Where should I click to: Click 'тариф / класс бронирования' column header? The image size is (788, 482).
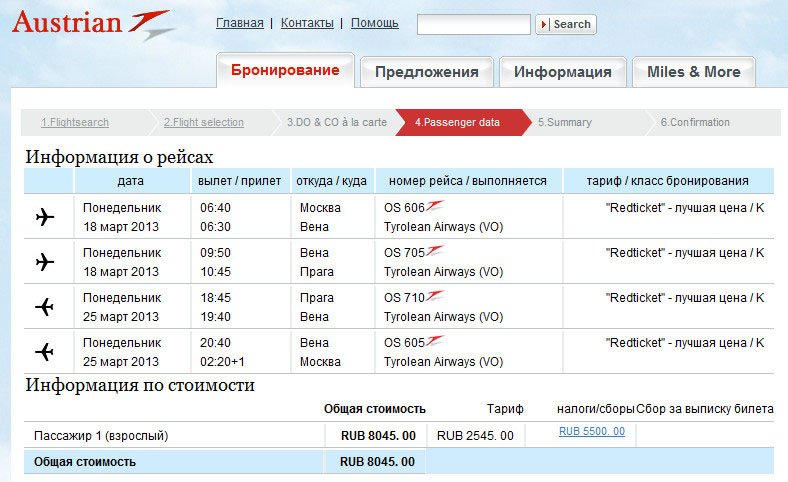pos(667,181)
